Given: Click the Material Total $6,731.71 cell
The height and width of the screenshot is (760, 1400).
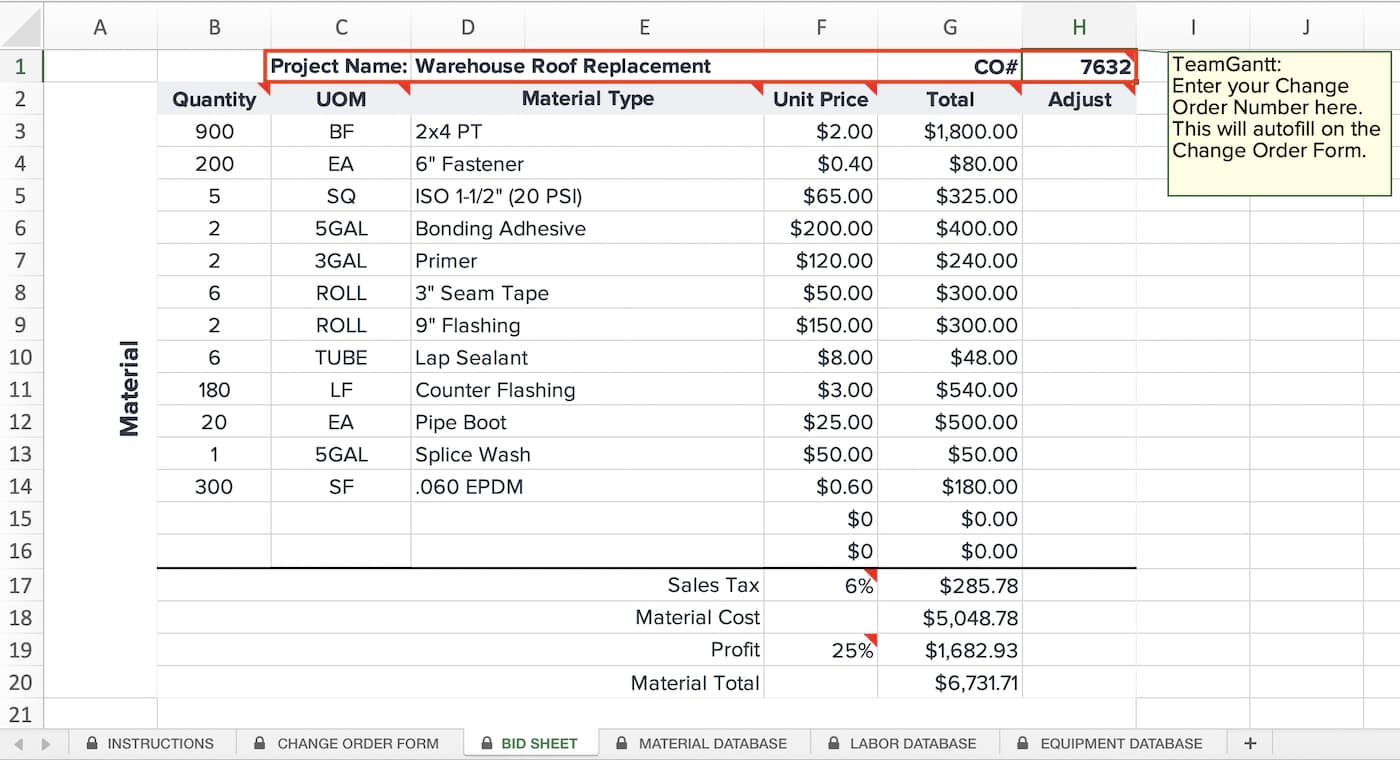Looking at the screenshot, I should pyautogui.click(x=949, y=683).
